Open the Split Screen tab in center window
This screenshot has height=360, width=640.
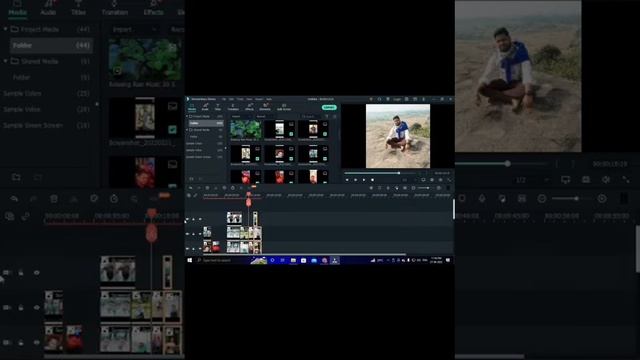[284, 107]
